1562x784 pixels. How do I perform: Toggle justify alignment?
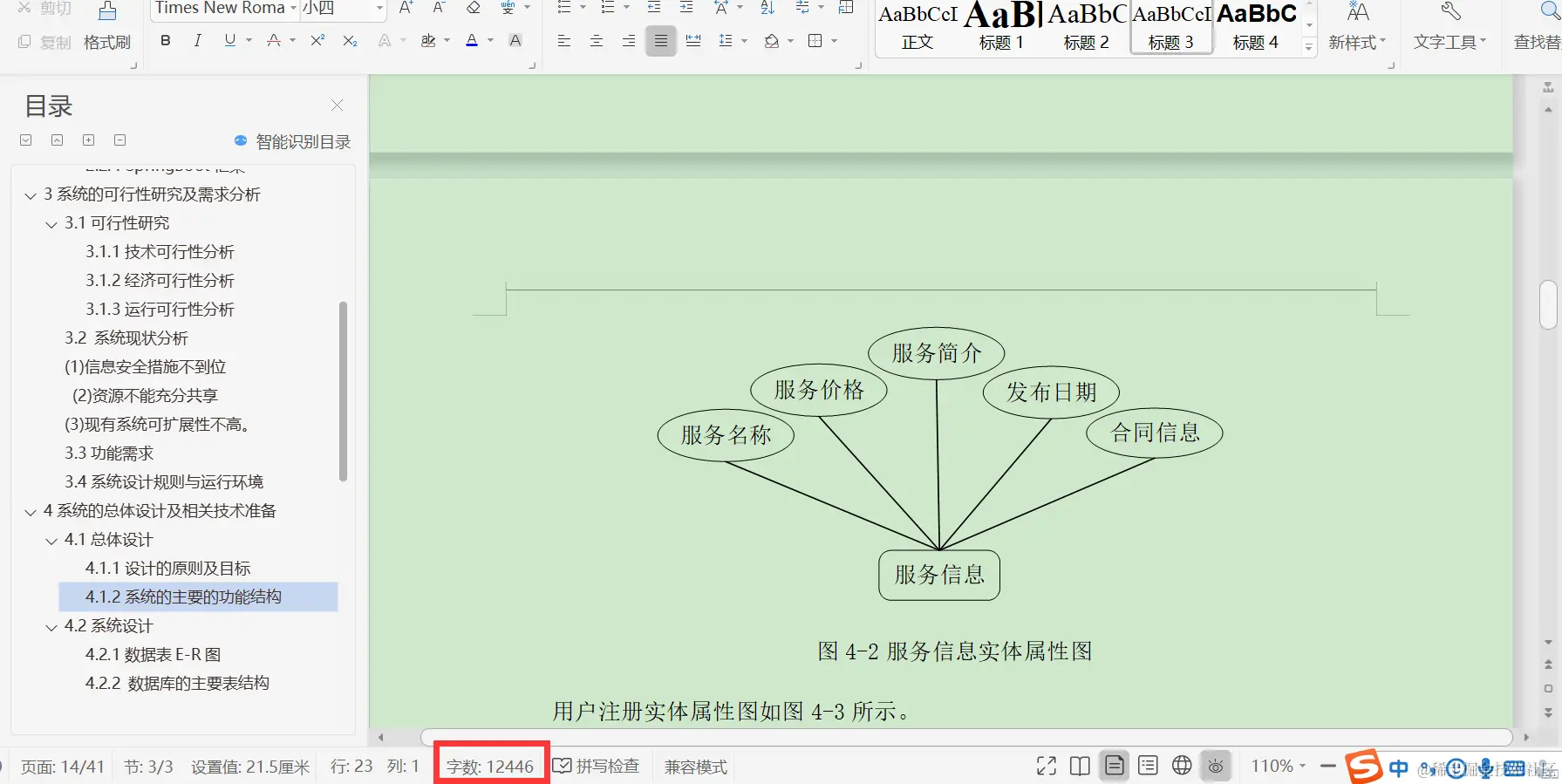[x=661, y=41]
